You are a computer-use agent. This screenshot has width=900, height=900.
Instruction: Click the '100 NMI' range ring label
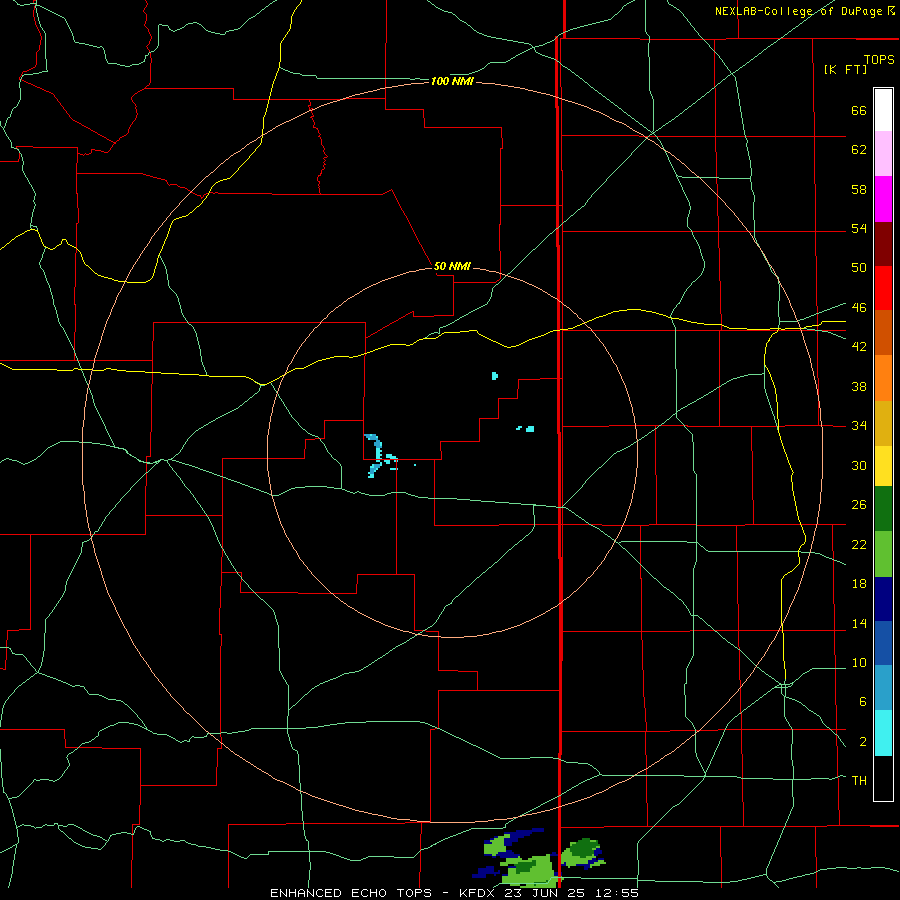452,82
